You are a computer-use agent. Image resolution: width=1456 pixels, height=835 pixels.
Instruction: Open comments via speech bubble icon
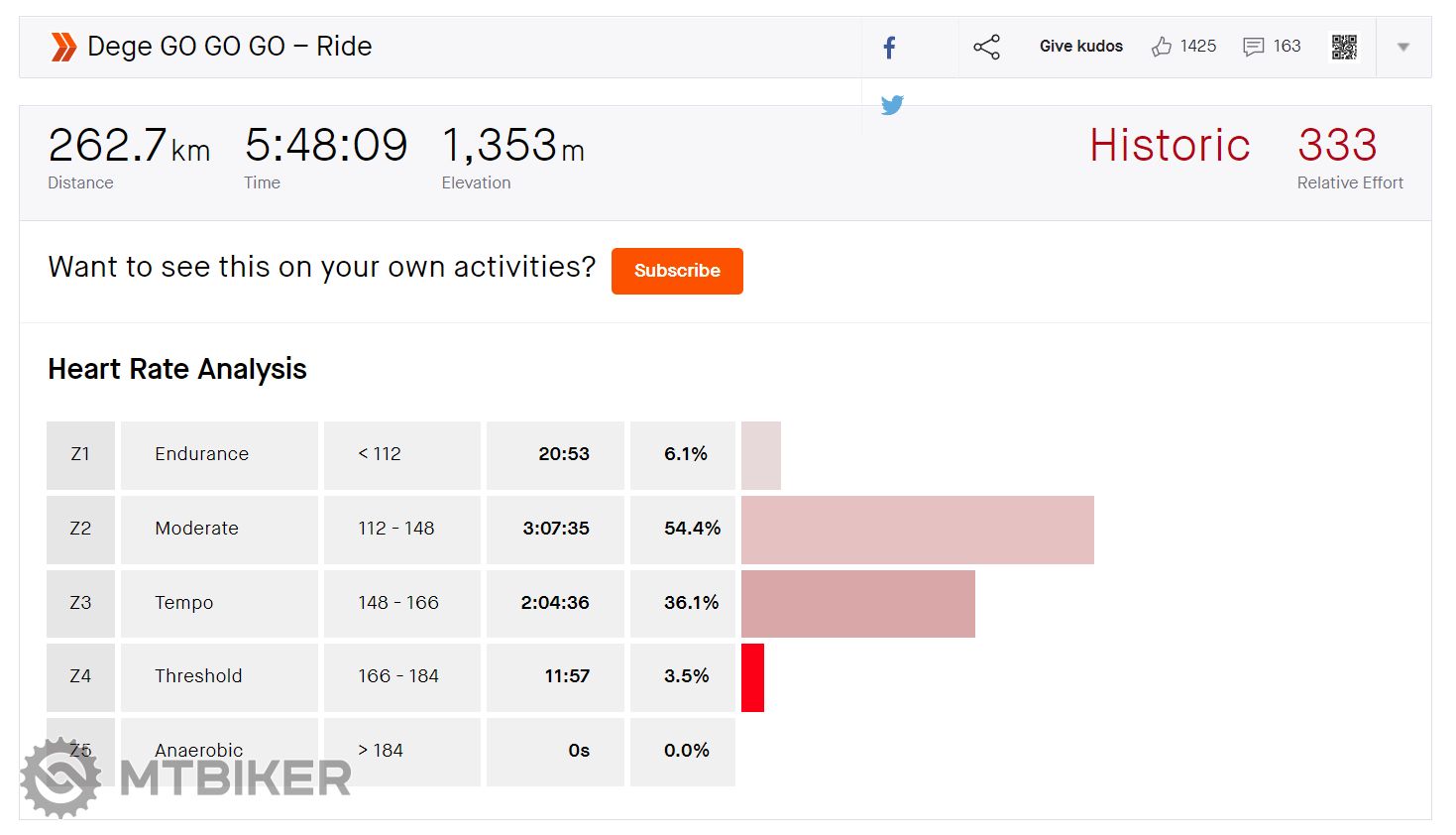(1253, 47)
